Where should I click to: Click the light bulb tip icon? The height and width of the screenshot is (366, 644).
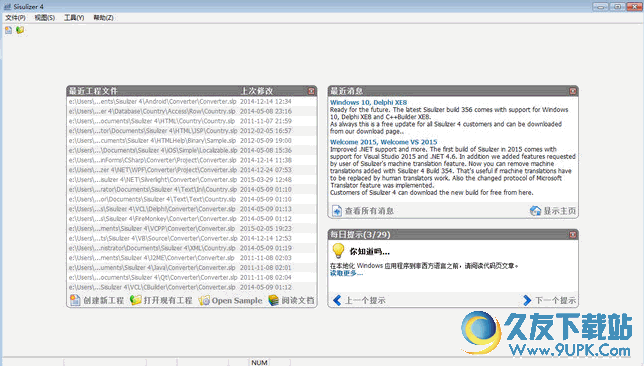(x=338, y=250)
